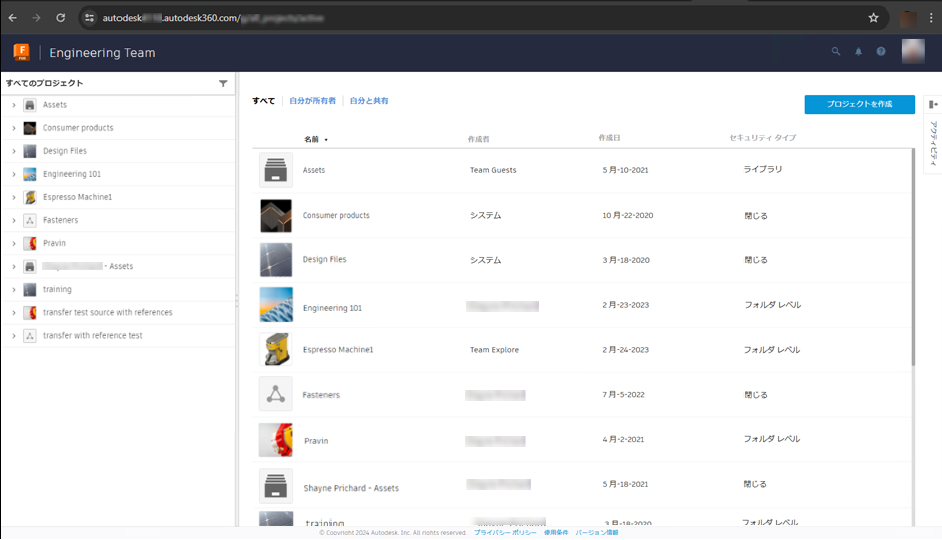Select transfer test source with references item

click(x=108, y=312)
